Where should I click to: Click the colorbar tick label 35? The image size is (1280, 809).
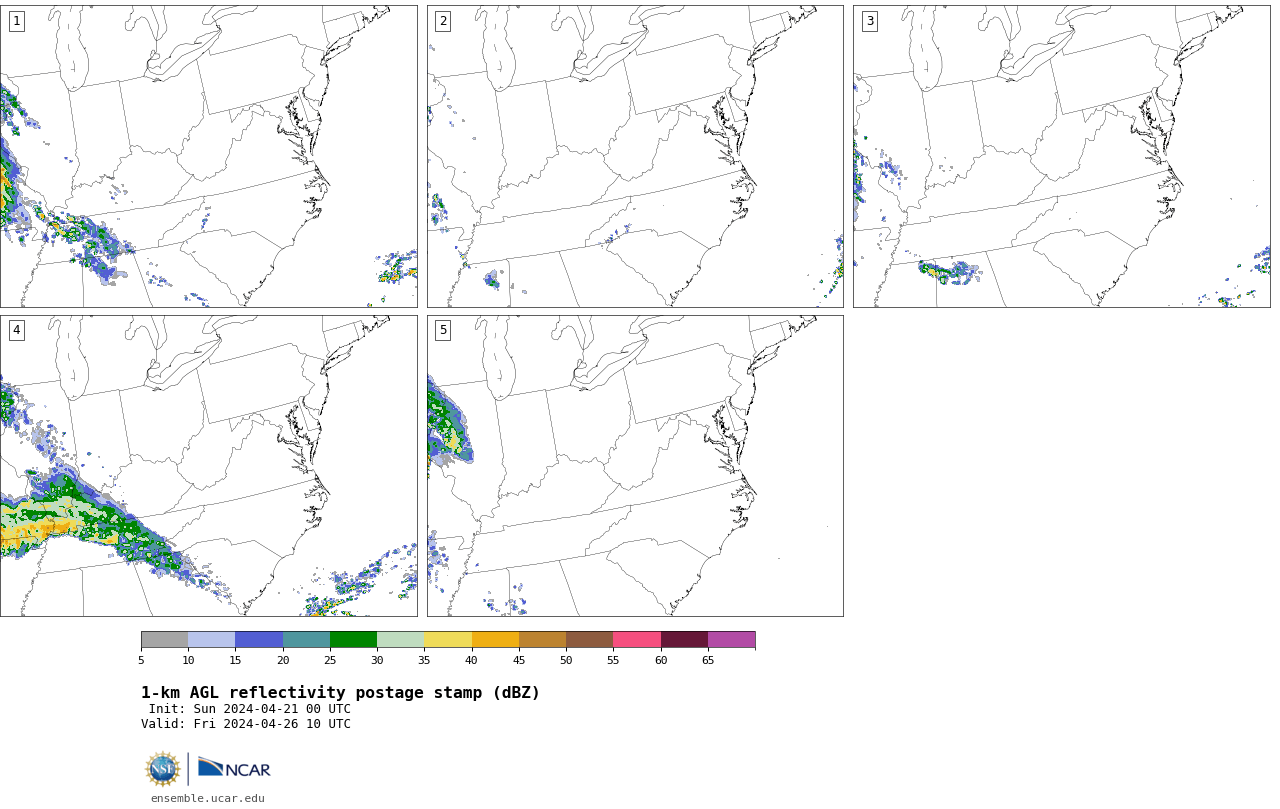(424, 660)
